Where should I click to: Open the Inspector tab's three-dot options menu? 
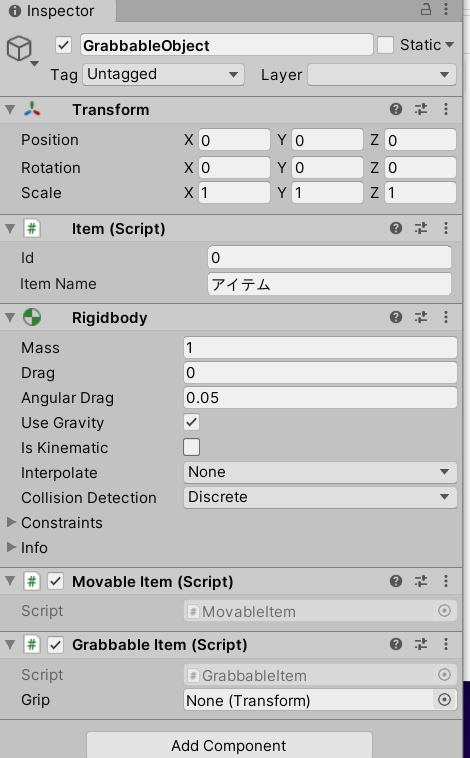446,10
